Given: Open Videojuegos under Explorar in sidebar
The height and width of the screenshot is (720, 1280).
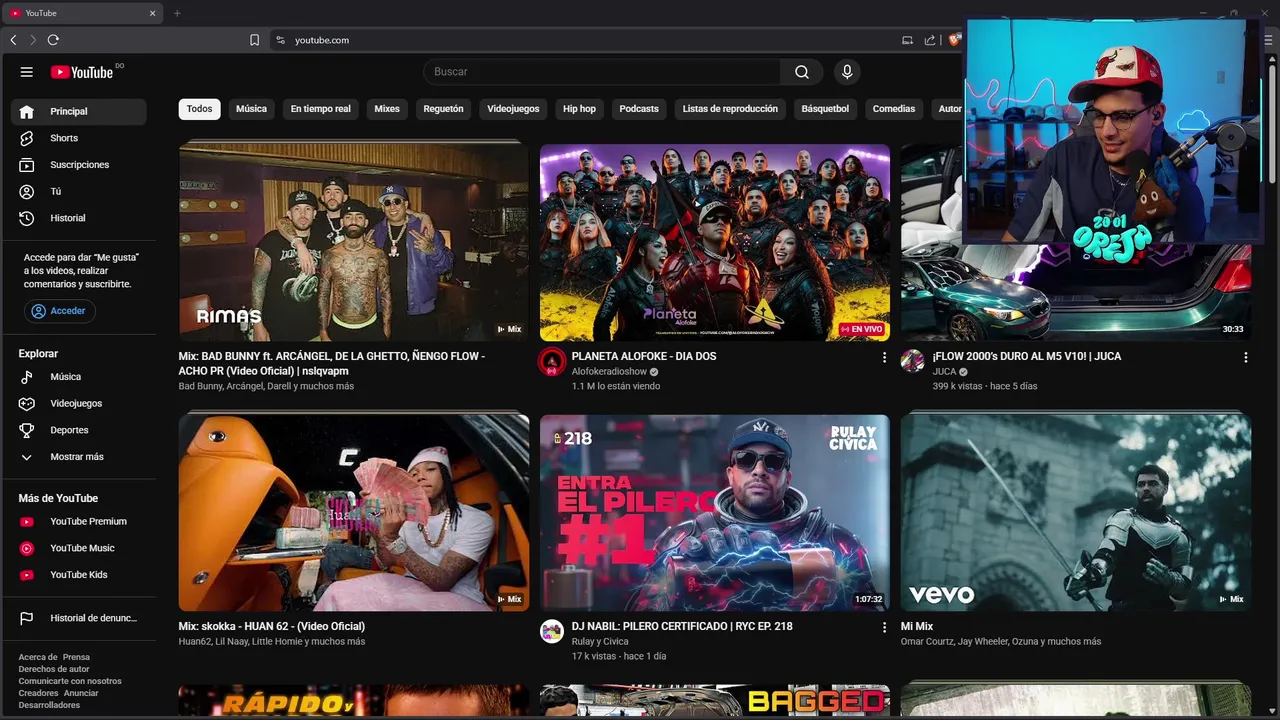Looking at the screenshot, I should tap(79, 403).
